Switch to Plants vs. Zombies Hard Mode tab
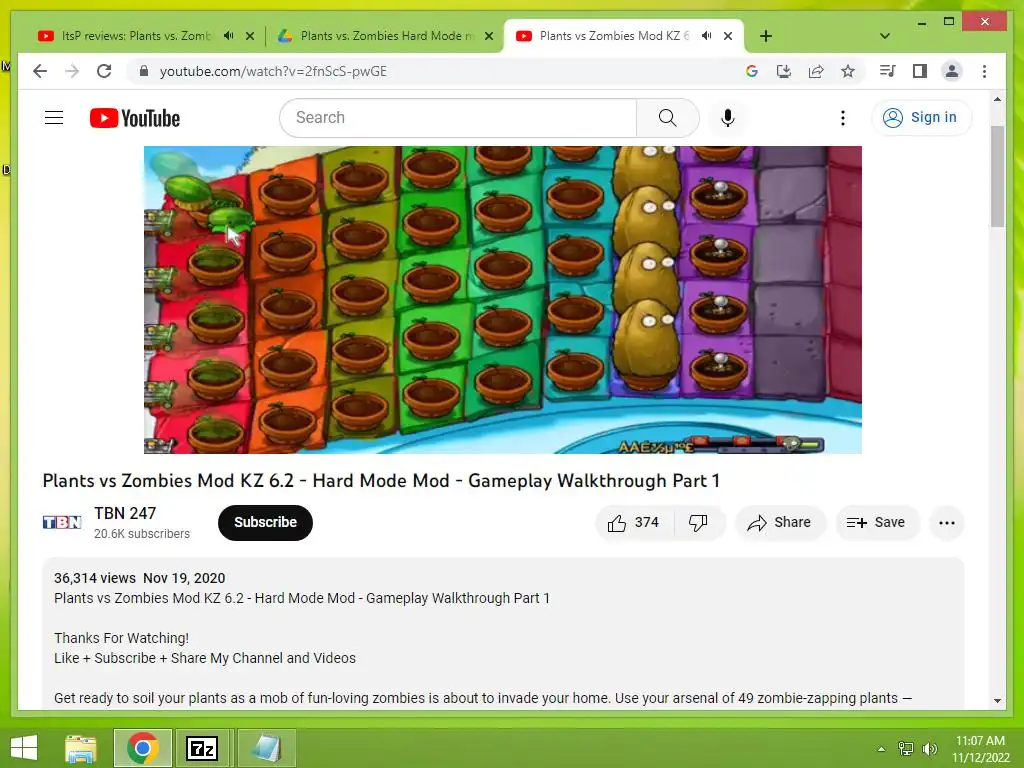The height and width of the screenshot is (768, 1024). (x=385, y=36)
